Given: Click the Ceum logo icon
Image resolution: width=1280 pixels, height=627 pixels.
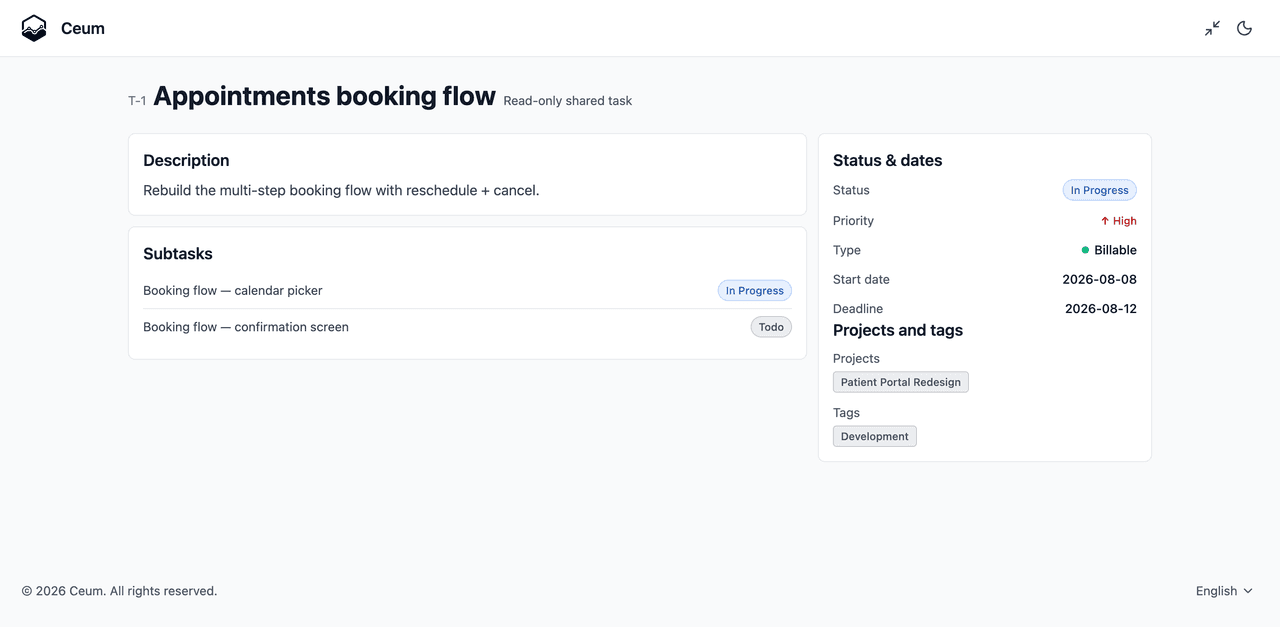Looking at the screenshot, I should [x=34, y=28].
